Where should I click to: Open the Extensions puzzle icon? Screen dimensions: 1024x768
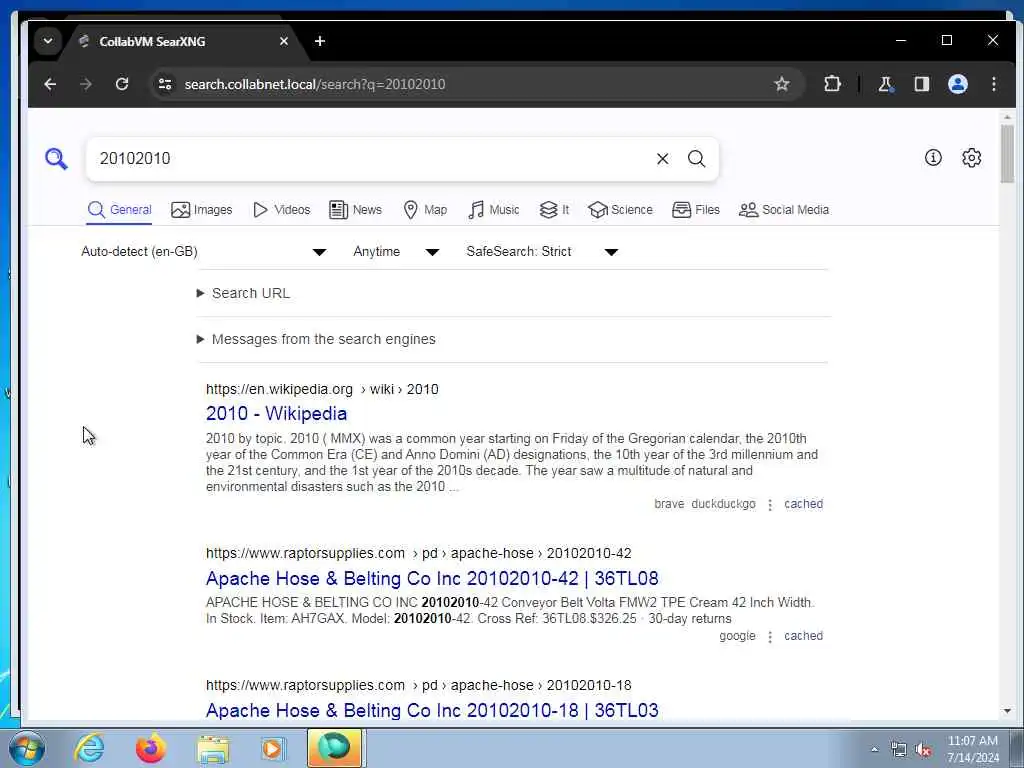click(x=832, y=84)
